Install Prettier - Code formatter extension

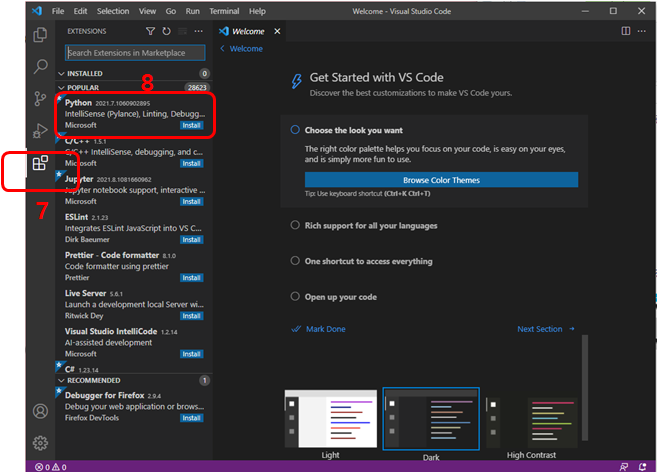(x=191, y=278)
